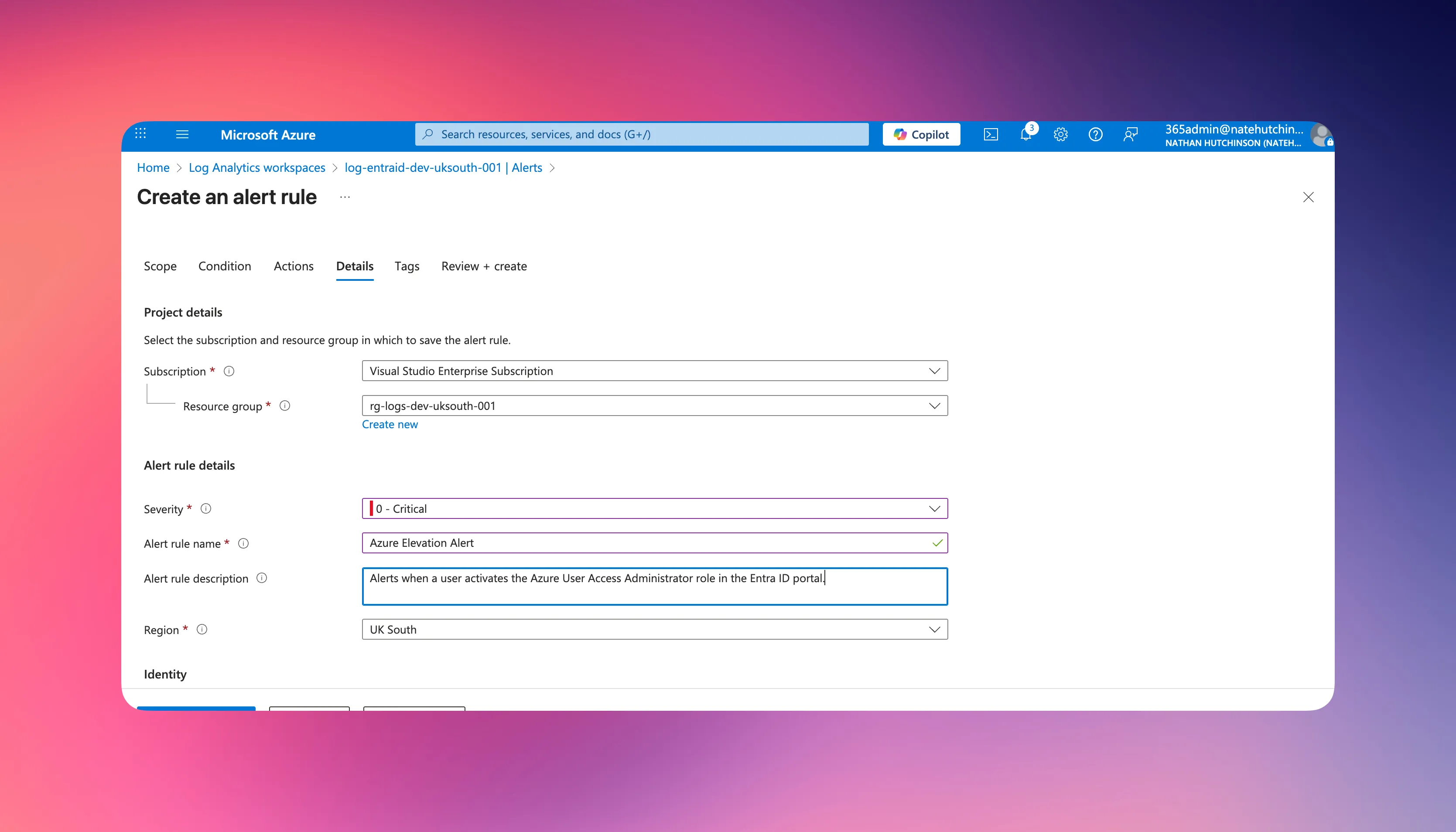
Task: Click into the Alert rule description textbox
Action: (x=655, y=586)
